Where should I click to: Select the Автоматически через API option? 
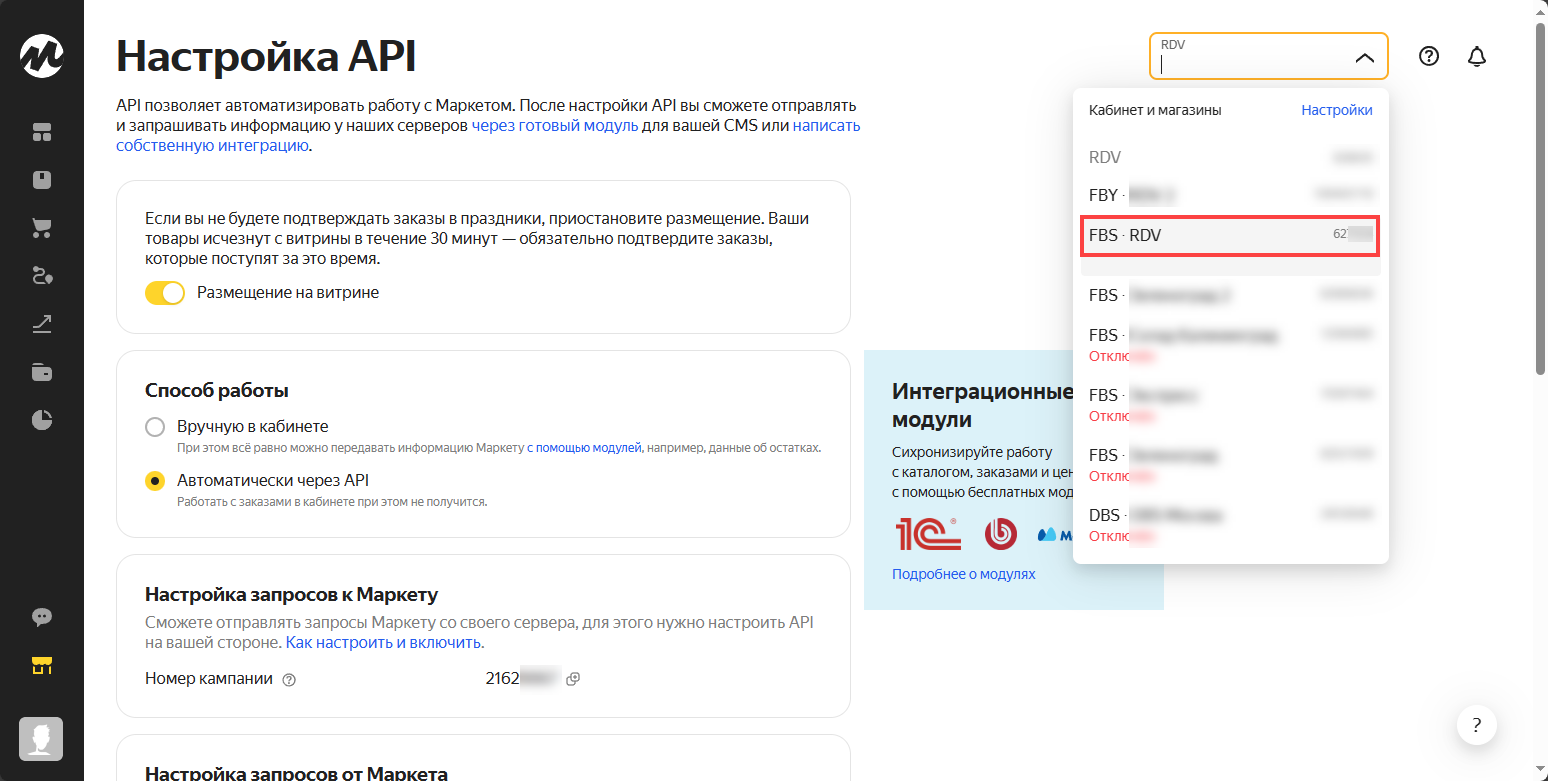[155, 481]
